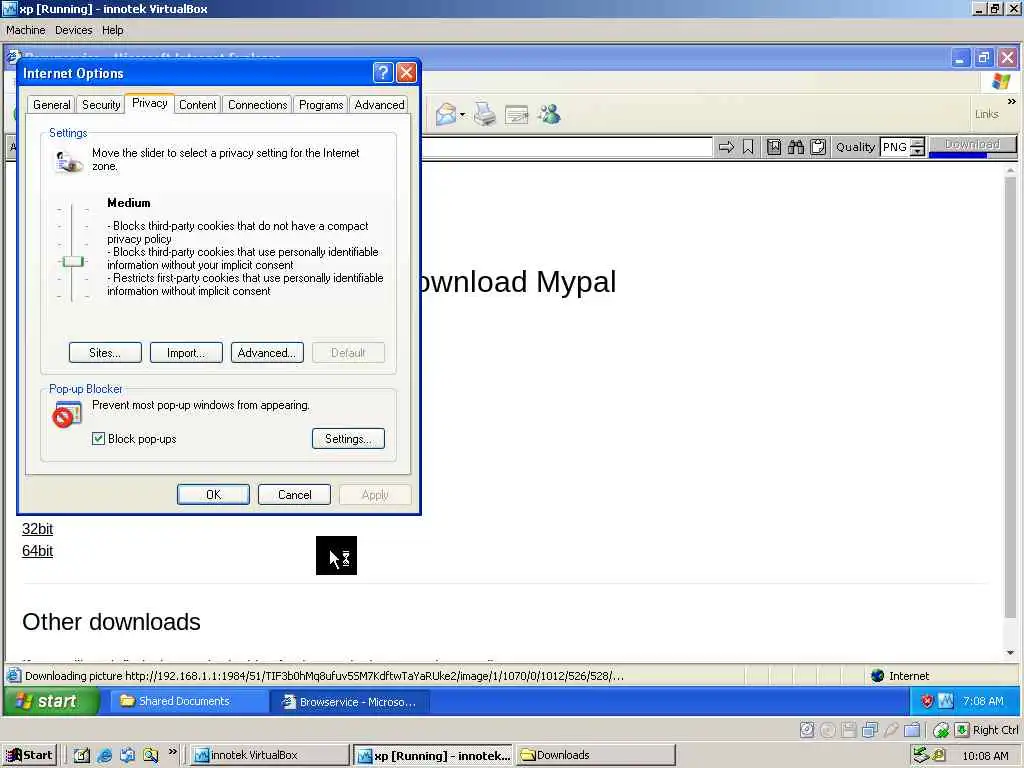Click the 32bit download link

pyautogui.click(x=37, y=529)
